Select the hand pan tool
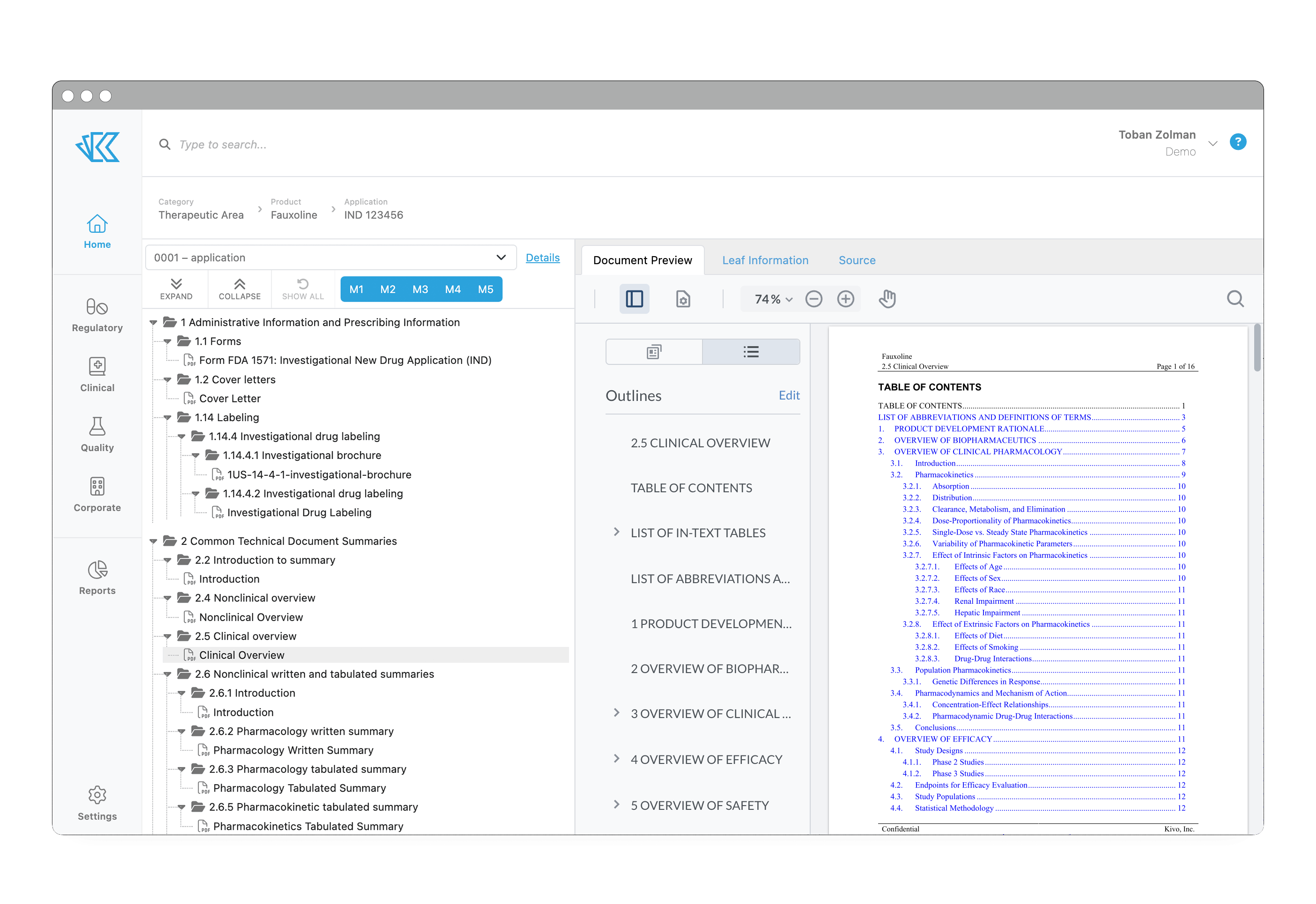 coord(887,299)
